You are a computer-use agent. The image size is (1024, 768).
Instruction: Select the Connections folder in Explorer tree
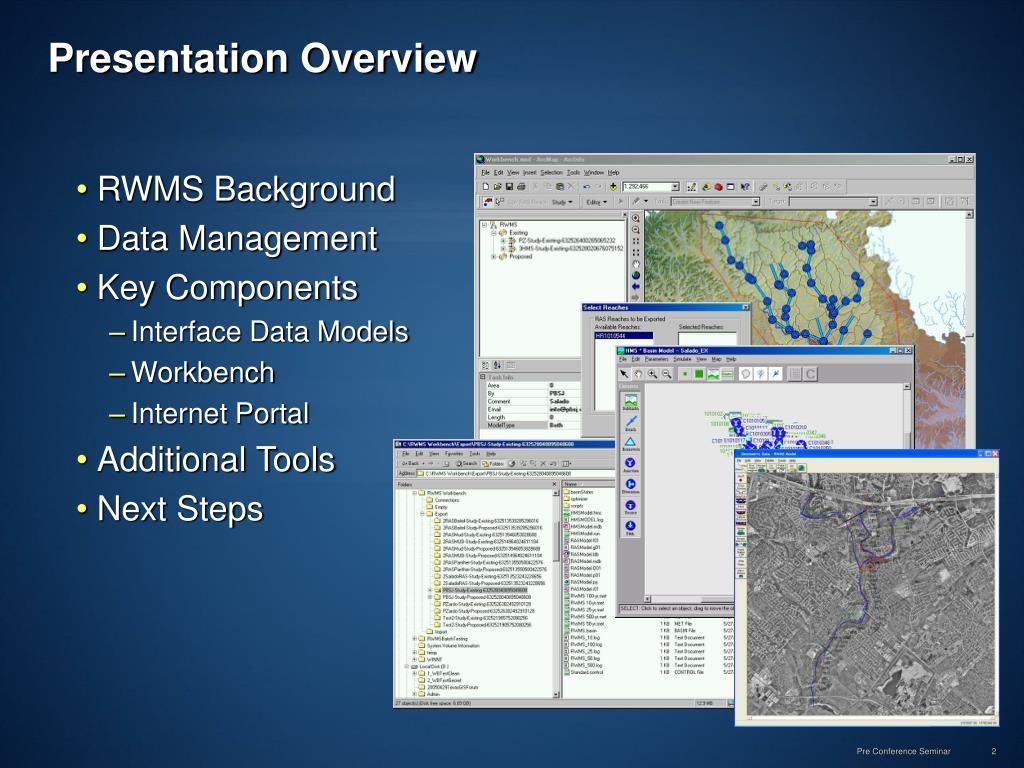(447, 500)
